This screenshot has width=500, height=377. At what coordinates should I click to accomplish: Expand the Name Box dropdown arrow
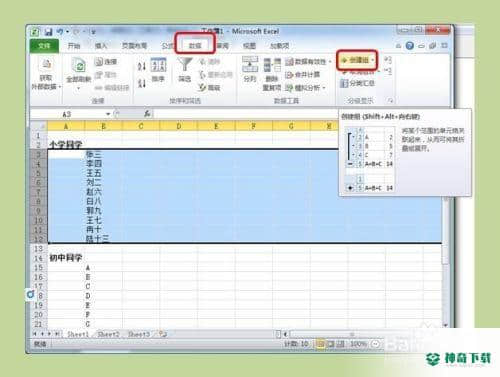108,114
